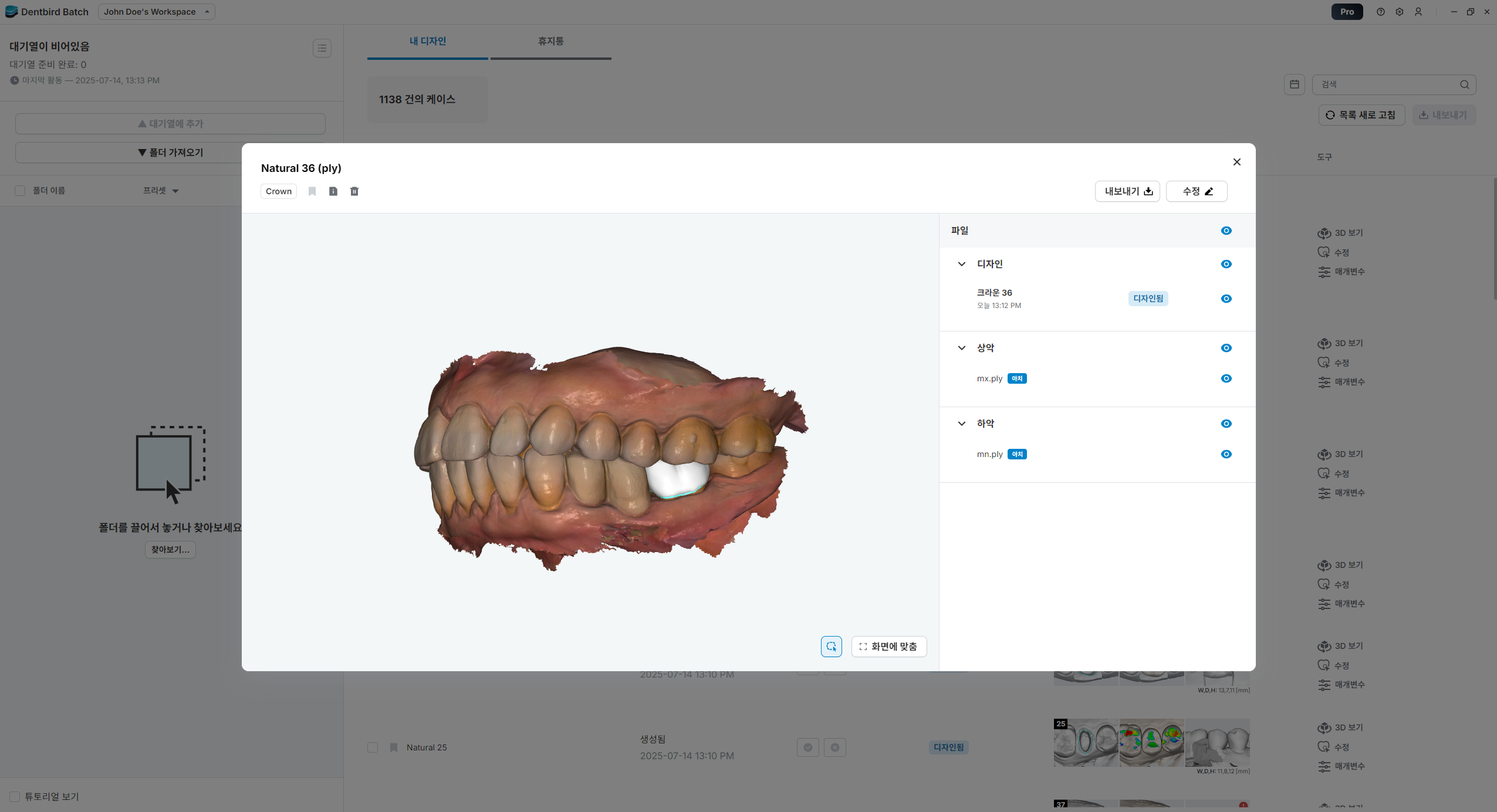The height and width of the screenshot is (812, 1497).
Task: Click the 화면에 맞춤 fit-to-screen button
Action: click(x=888, y=647)
